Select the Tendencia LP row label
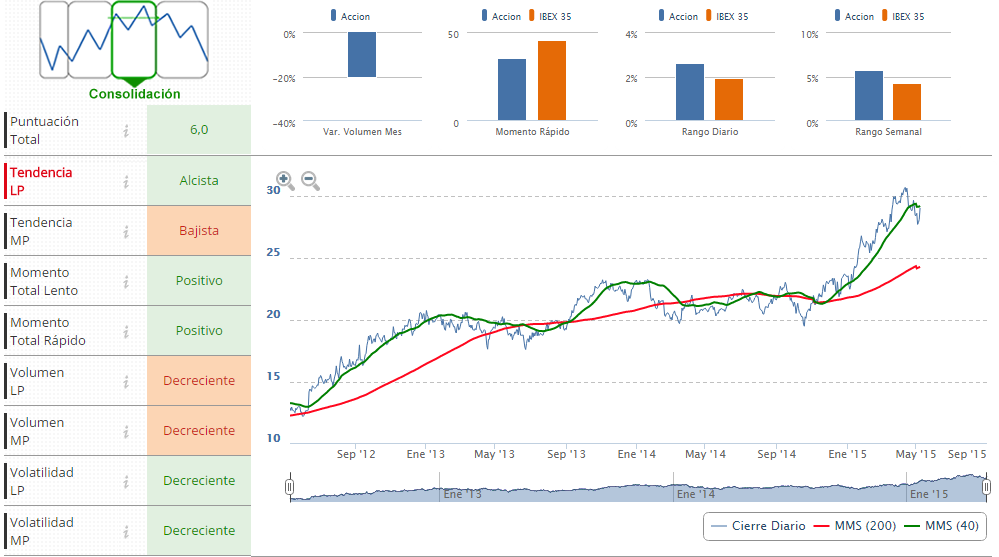The image size is (999, 557). tap(41, 181)
